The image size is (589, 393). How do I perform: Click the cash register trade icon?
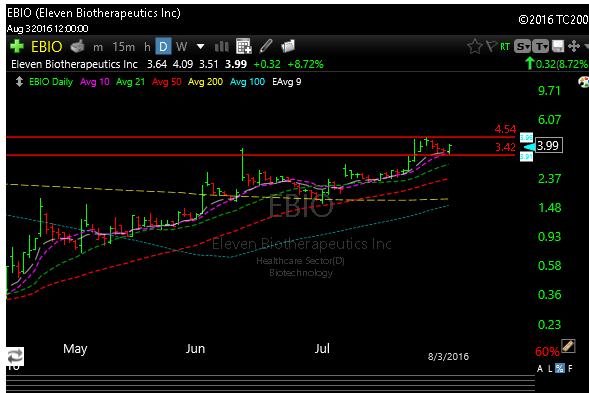point(78,46)
